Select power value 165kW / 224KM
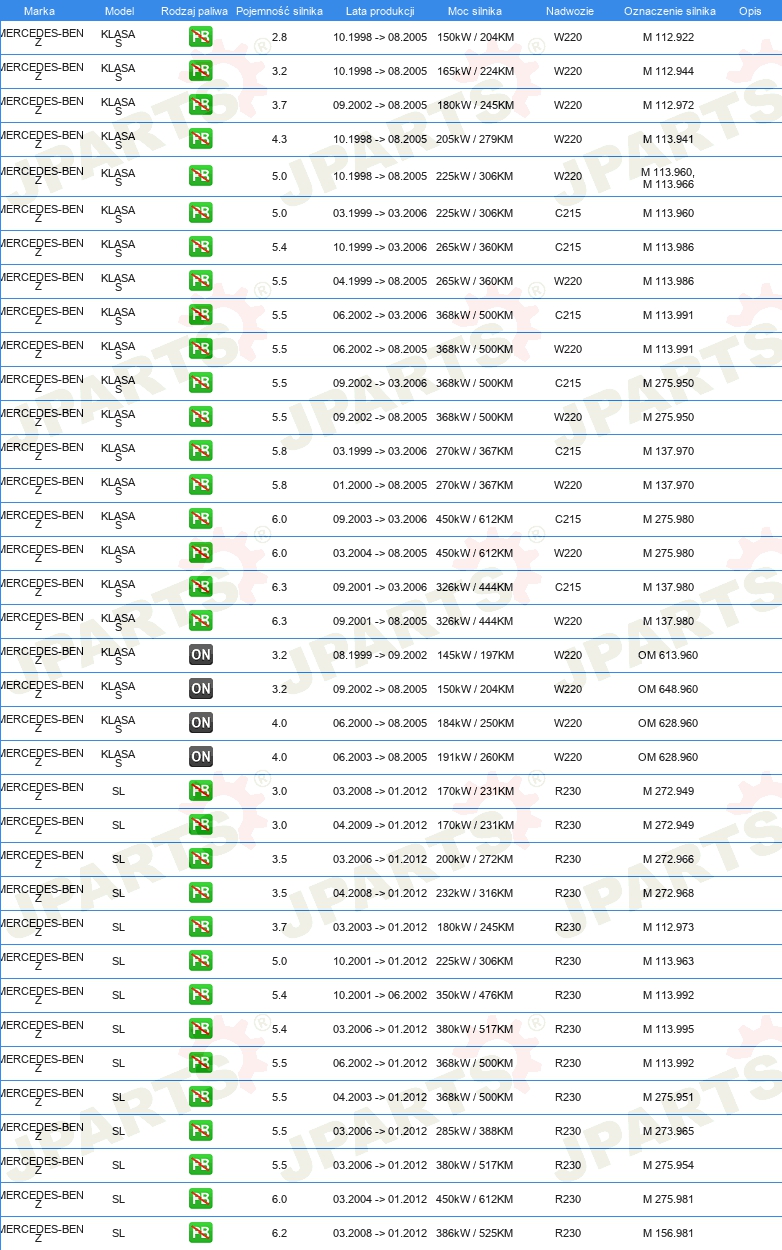The image size is (782, 1250). (475, 72)
